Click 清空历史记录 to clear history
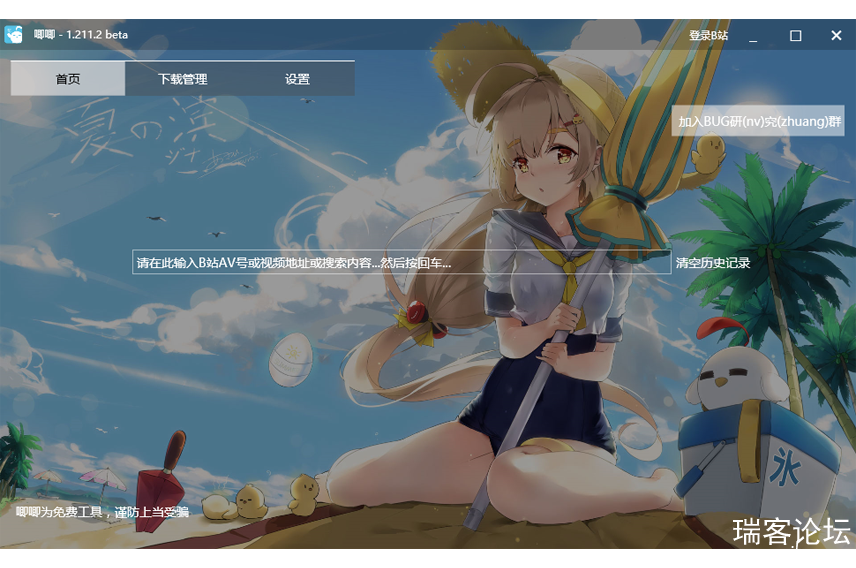Viewport: 856px width, 568px height. pos(712,263)
